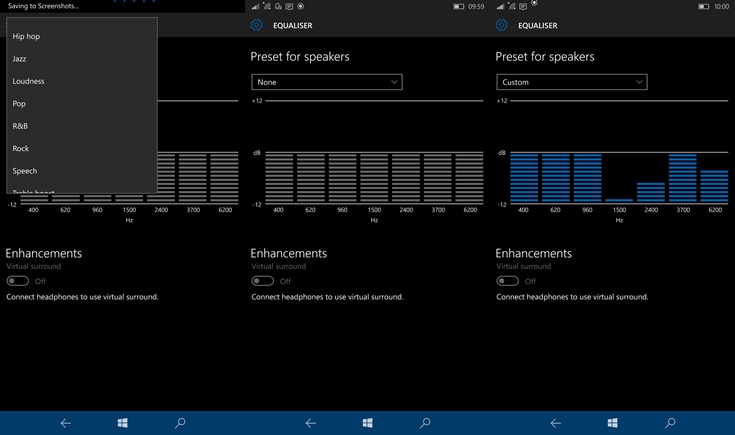Screen dimensions: 735x435
Task: Adjust the 400 Hz band on the None preset screen
Action: [x=279, y=178]
